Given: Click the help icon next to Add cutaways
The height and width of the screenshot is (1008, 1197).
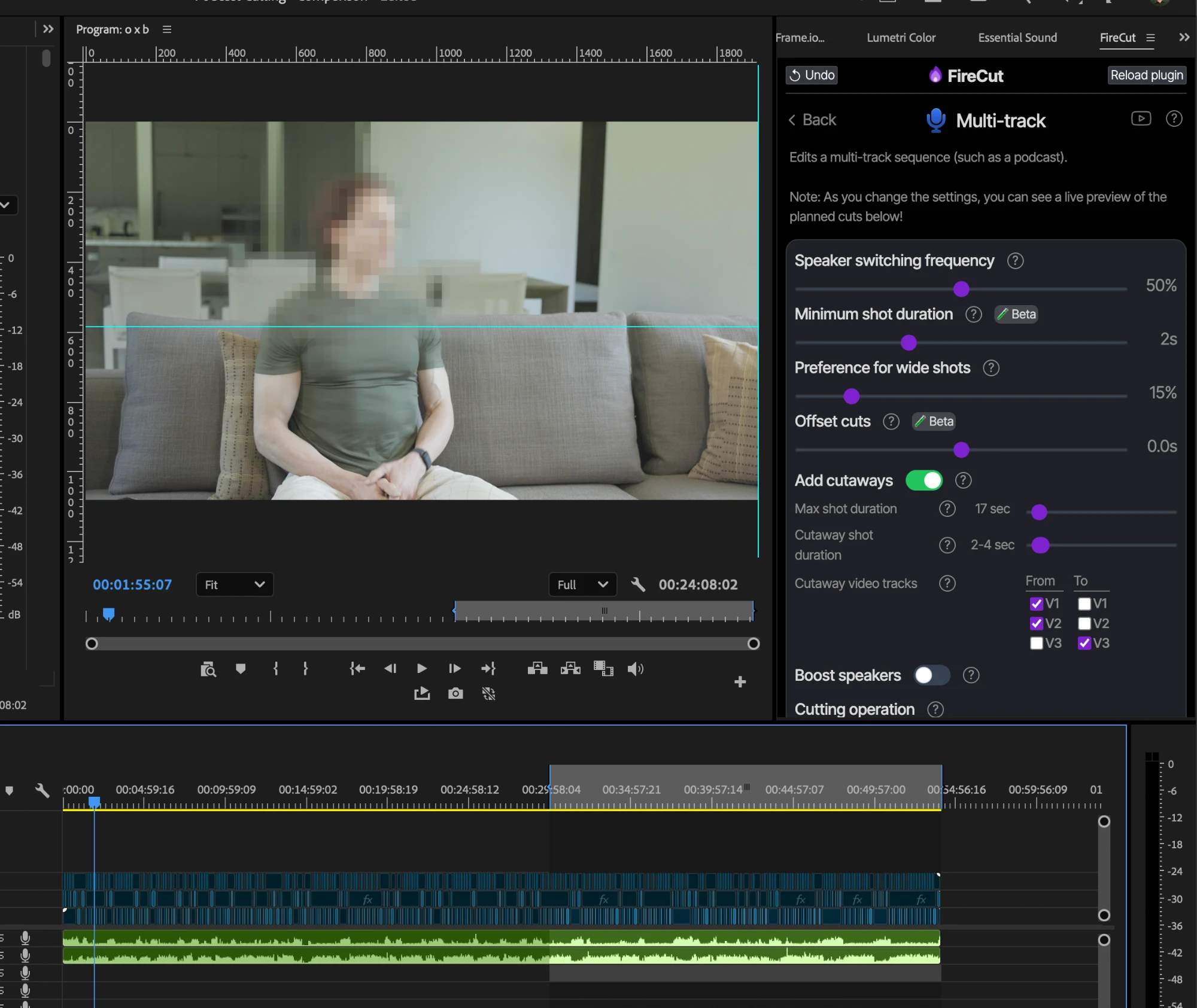Looking at the screenshot, I should click(x=963, y=480).
